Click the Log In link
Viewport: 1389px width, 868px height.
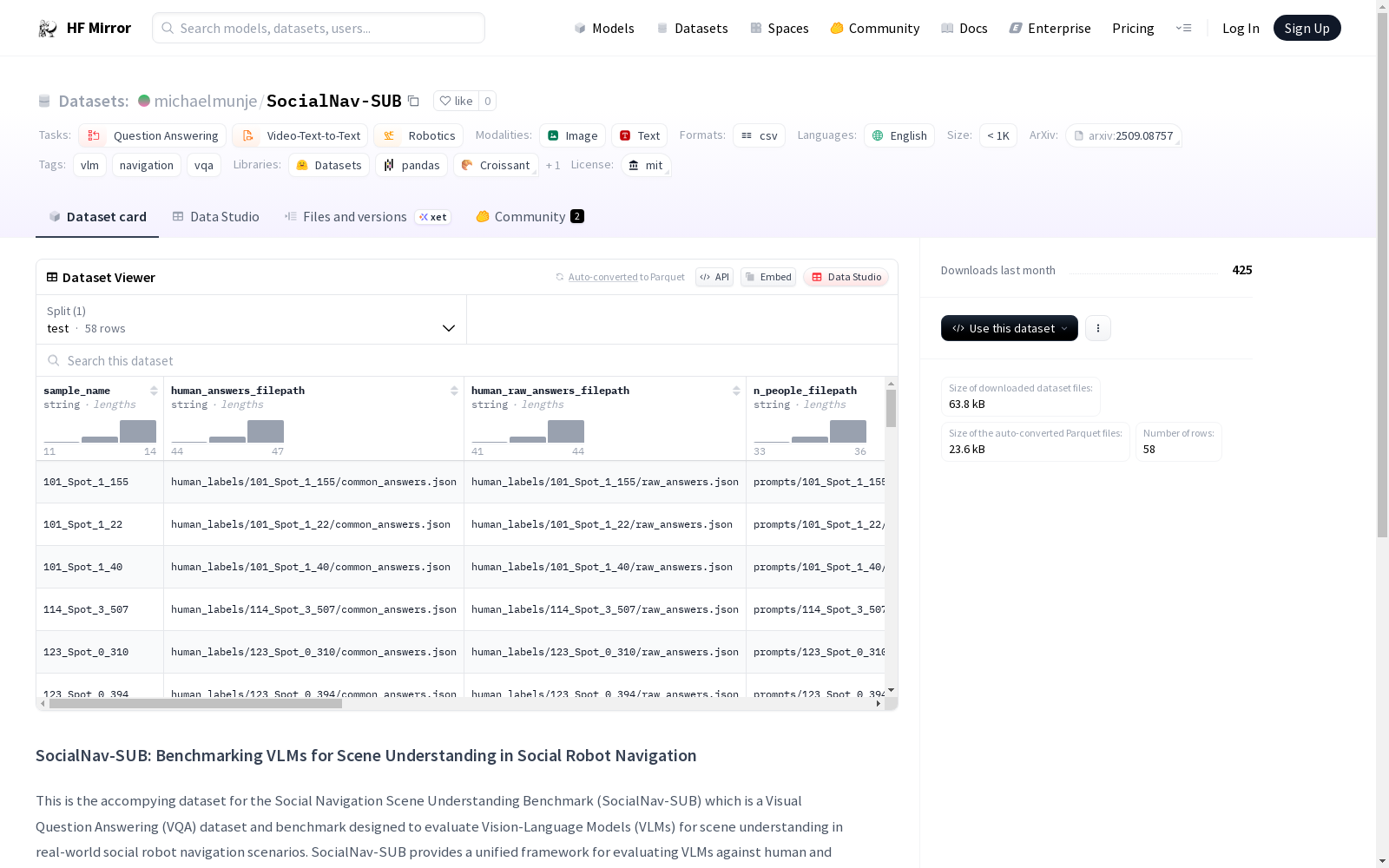pos(1241,28)
